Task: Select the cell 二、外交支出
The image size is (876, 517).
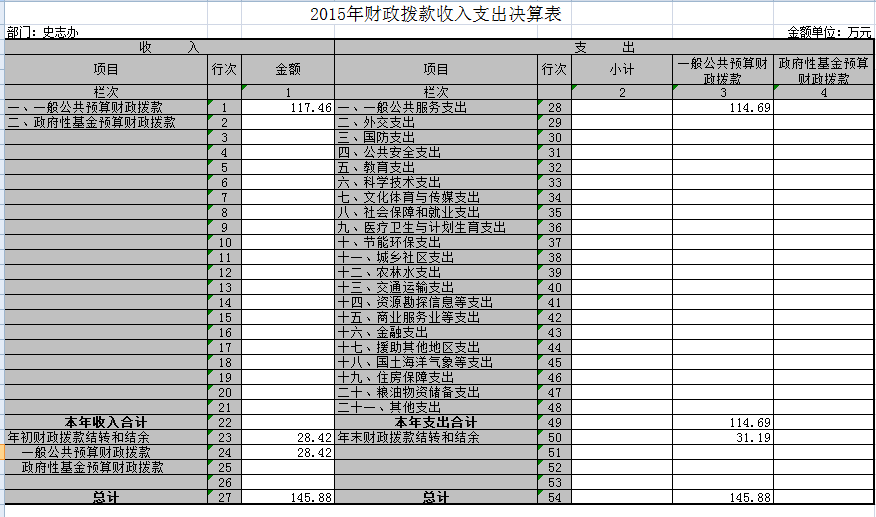Action: click(436, 122)
